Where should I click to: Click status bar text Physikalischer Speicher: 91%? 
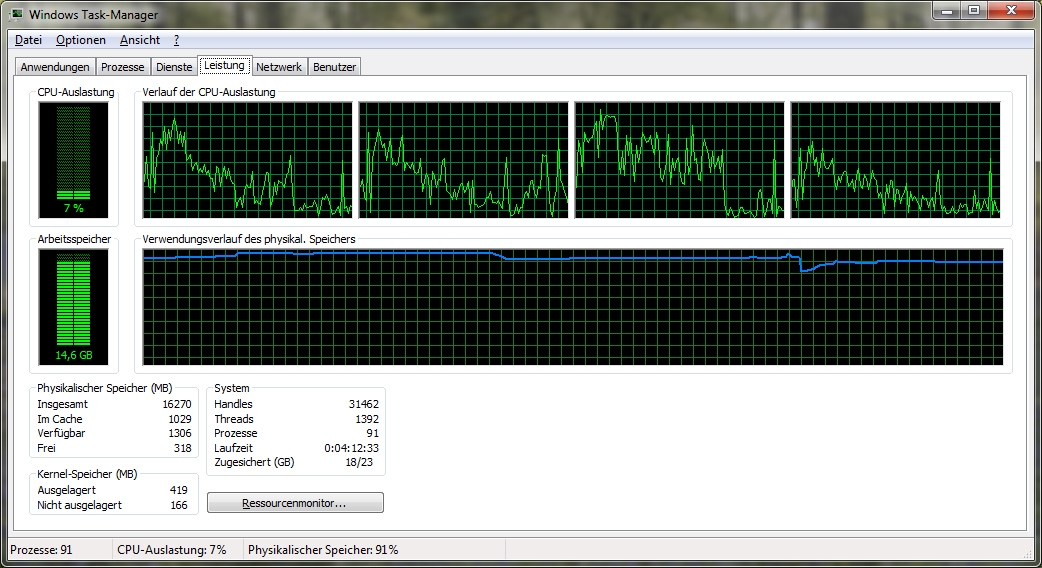[x=323, y=550]
